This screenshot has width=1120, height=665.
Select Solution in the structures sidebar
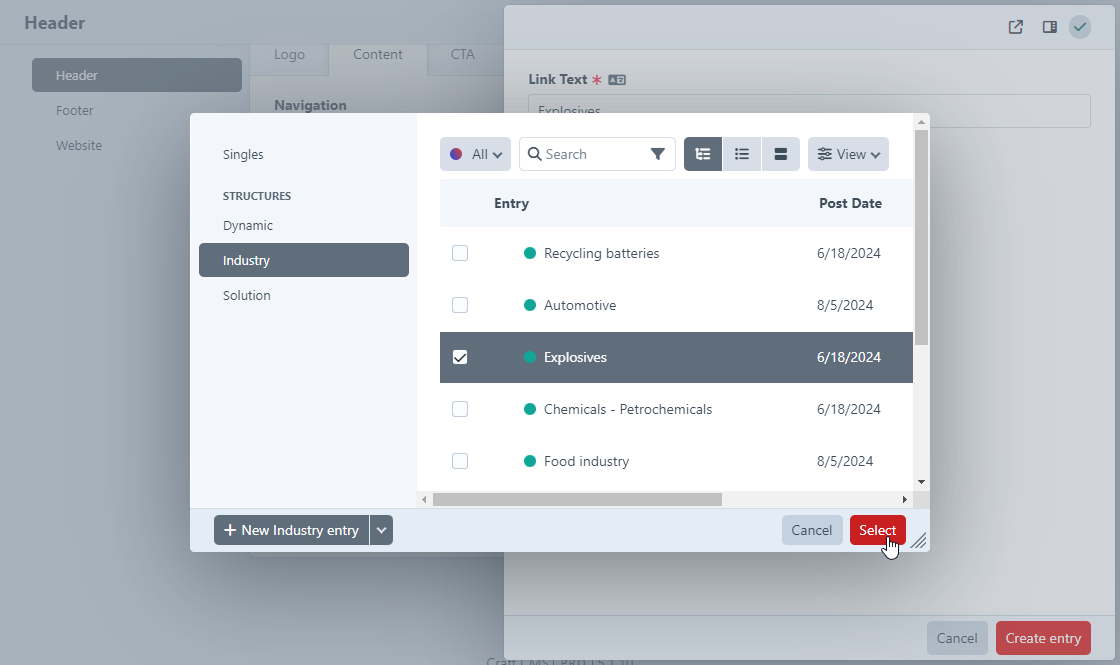click(x=247, y=295)
